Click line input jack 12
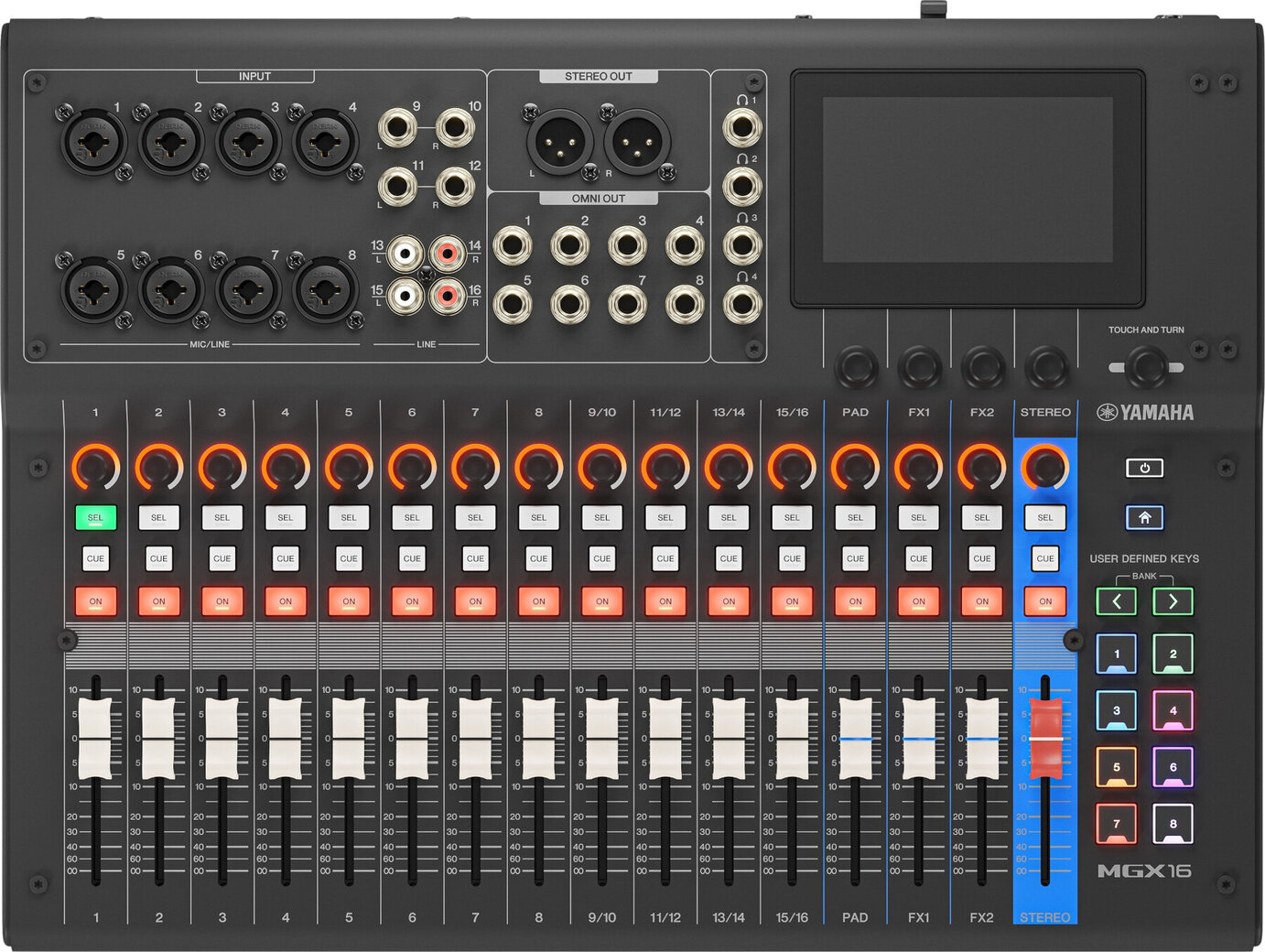Viewport: 1265px width, 952px height. pos(455,187)
